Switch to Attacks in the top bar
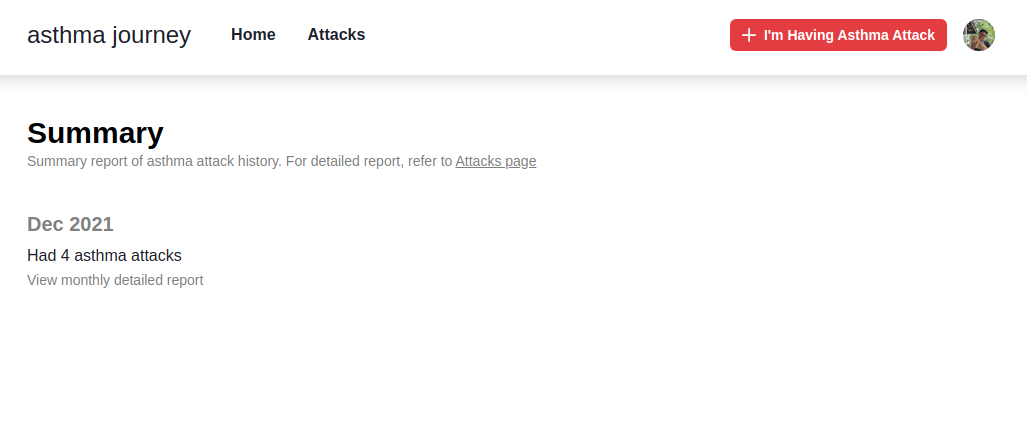Viewport: 1027px width, 435px height. (x=336, y=35)
